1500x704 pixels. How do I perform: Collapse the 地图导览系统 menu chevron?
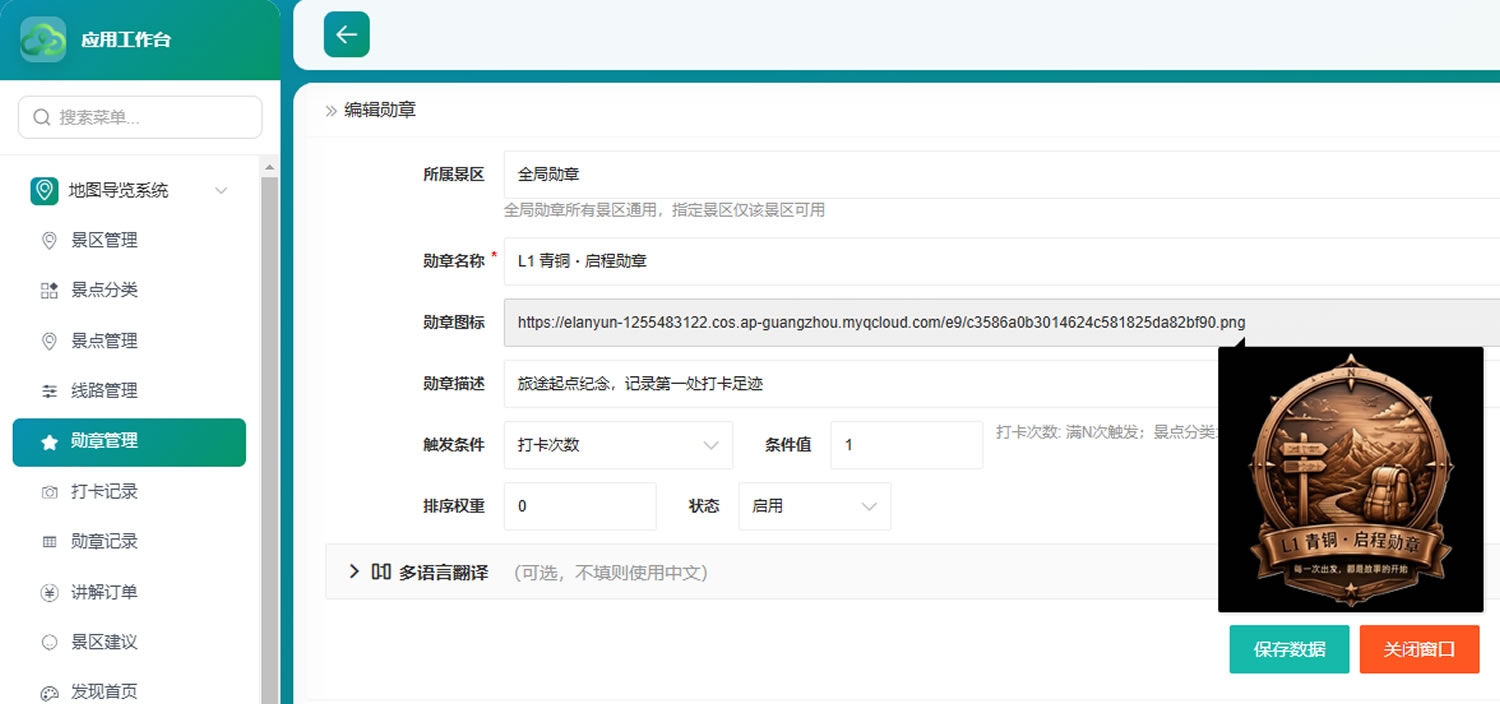pos(221,190)
